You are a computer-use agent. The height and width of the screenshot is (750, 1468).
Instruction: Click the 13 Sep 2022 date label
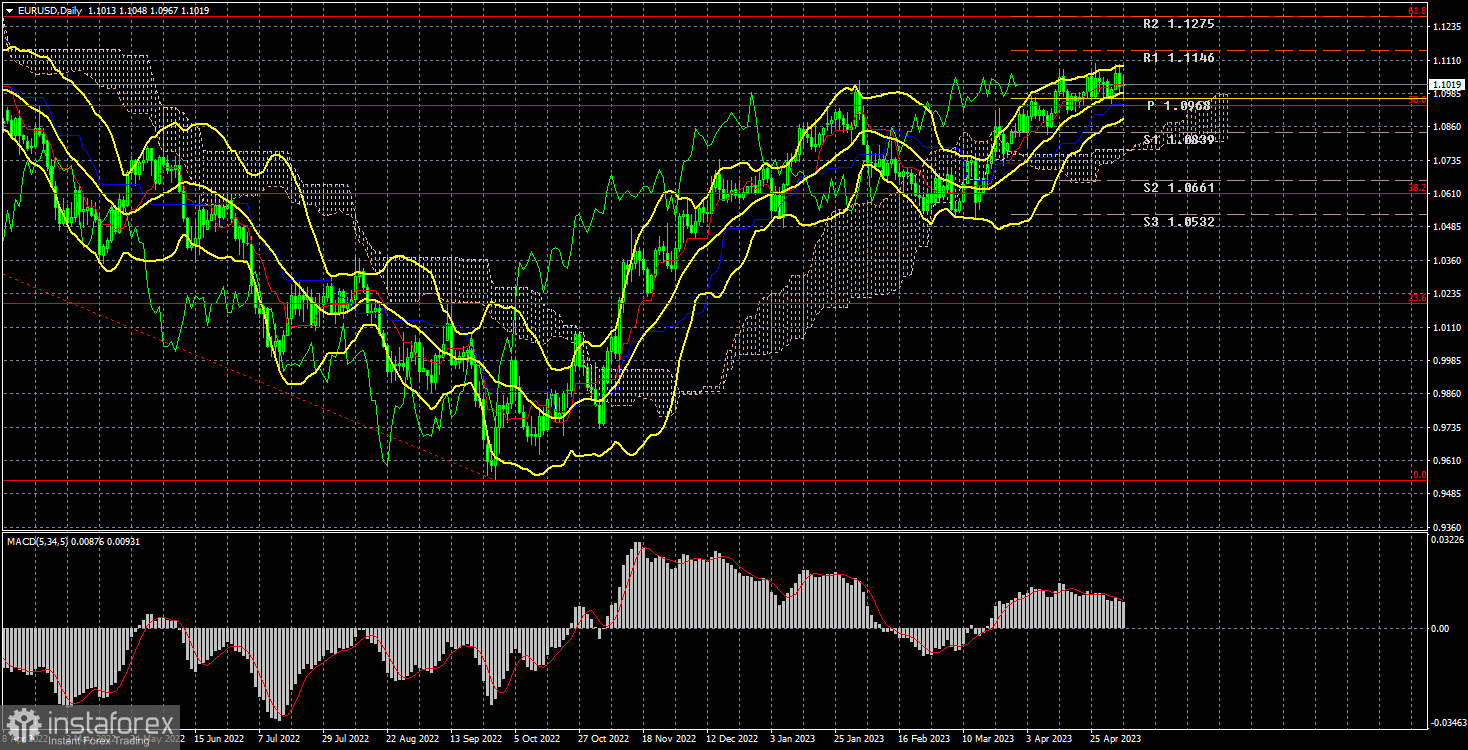tap(475, 739)
